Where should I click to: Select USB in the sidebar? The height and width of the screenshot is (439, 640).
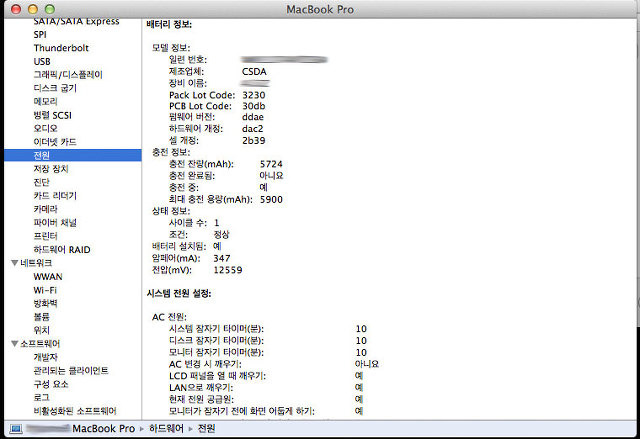click(42, 61)
